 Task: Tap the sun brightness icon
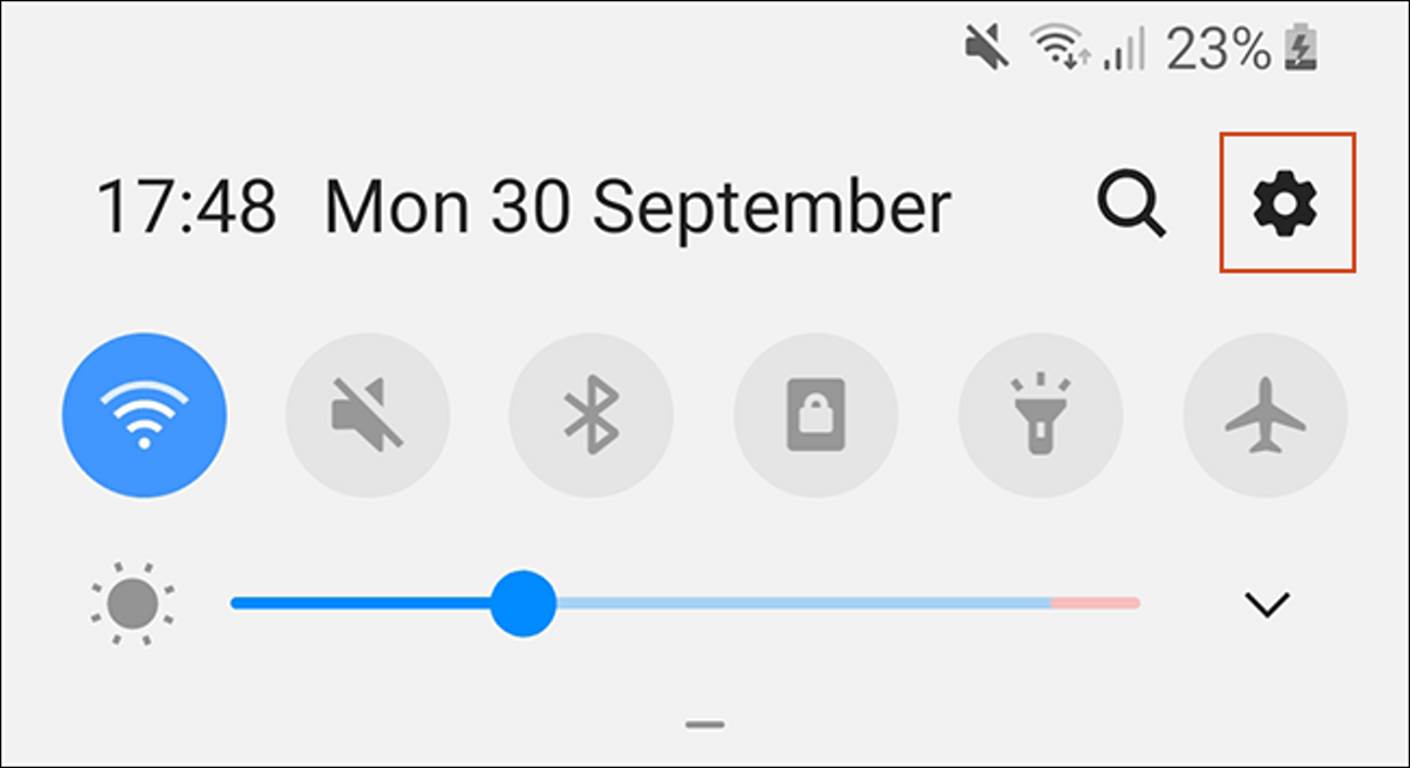[x=132, y=603]
